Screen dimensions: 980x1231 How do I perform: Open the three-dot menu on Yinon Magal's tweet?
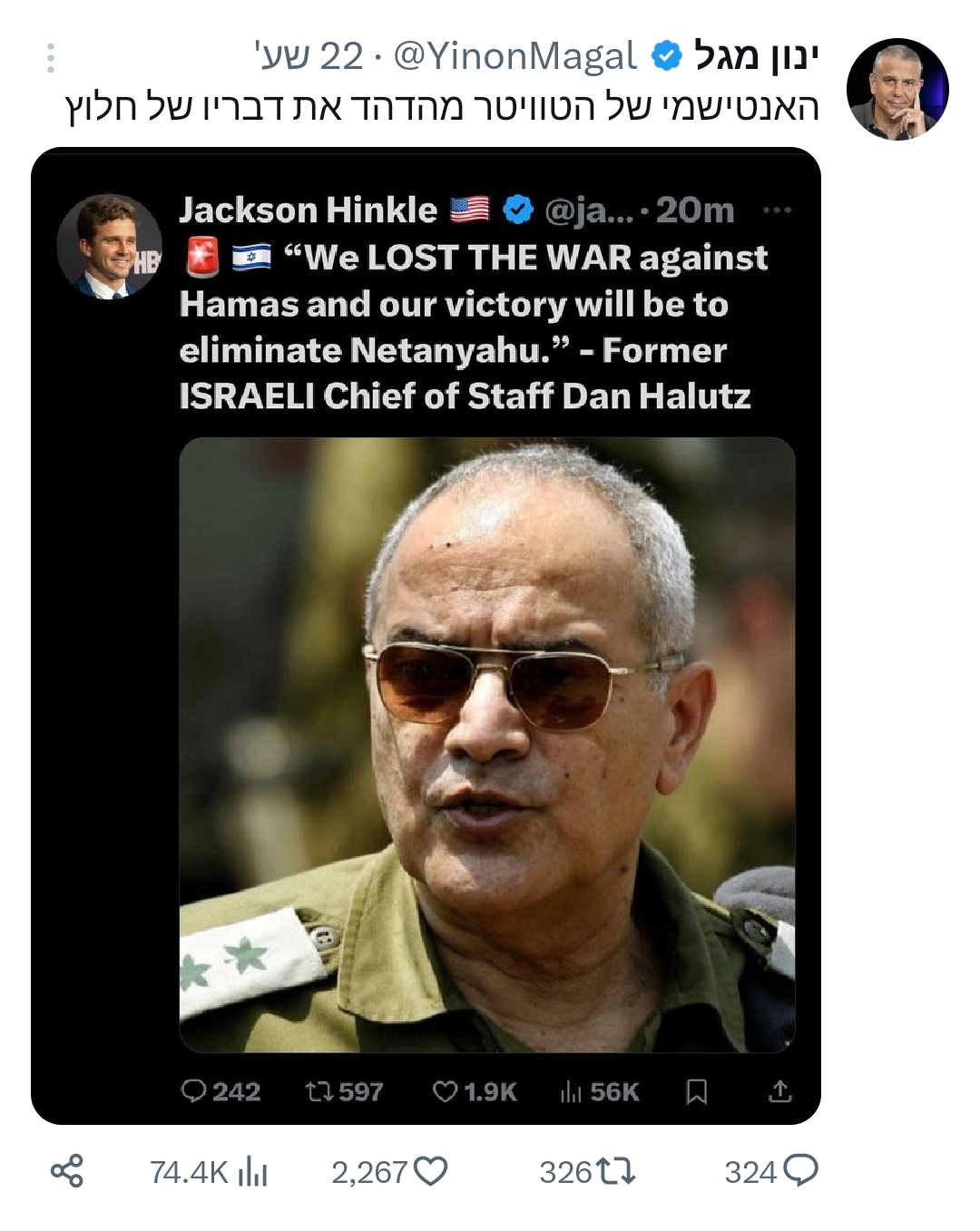point(51,58)
